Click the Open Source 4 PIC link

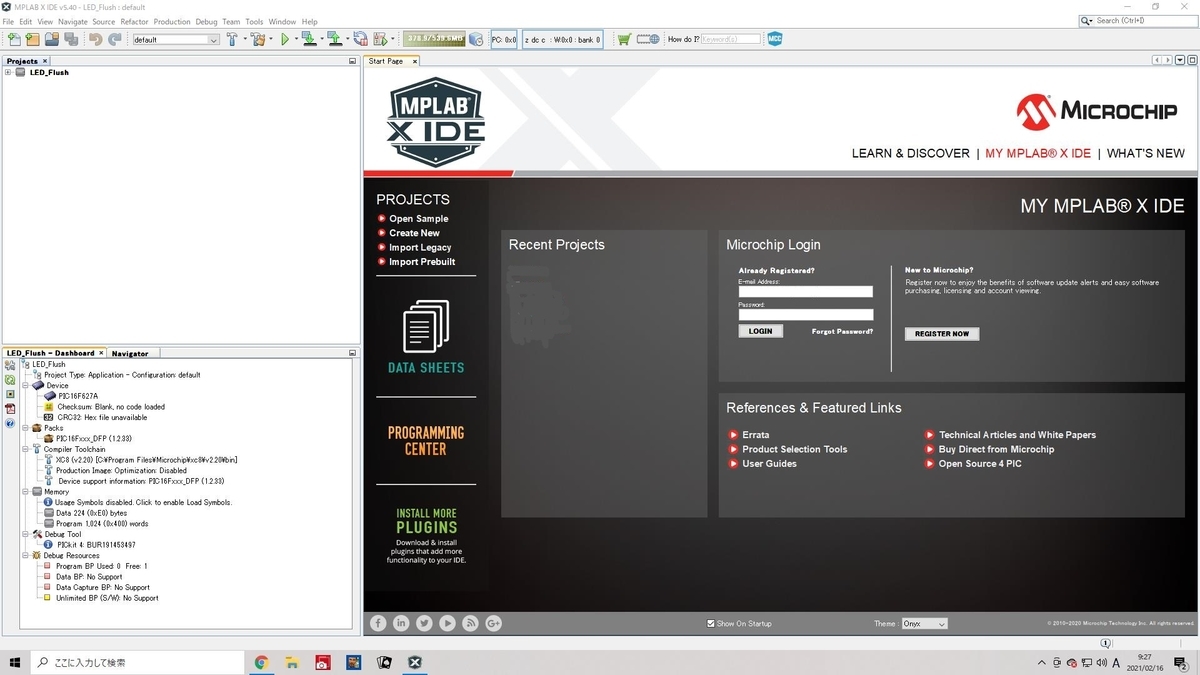pos(980,464)
